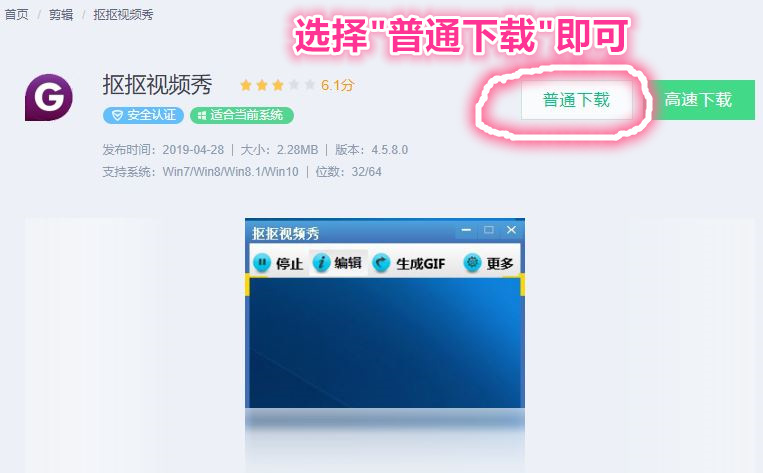Click the 停止 pause icon
Image resolution: width=763 pixels, height=473 pixels.
click(x=262, y=263)
